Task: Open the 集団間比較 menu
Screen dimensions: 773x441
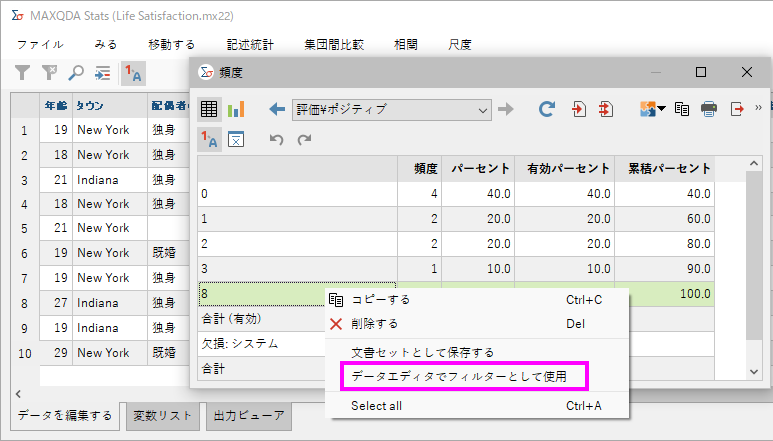Action: (x=334, y=45)
